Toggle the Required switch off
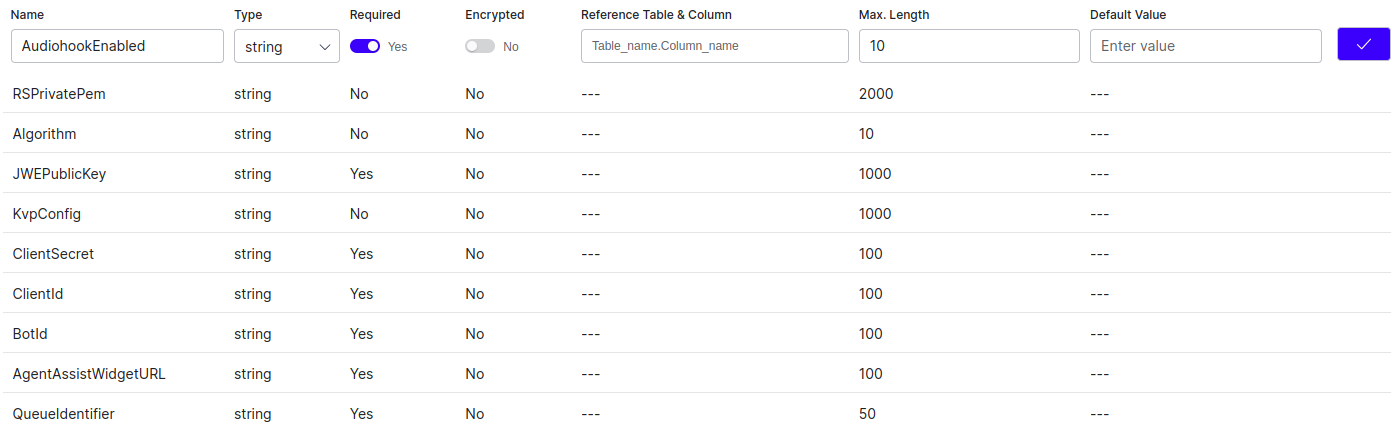1399x430 pixels. pos(365,46)
